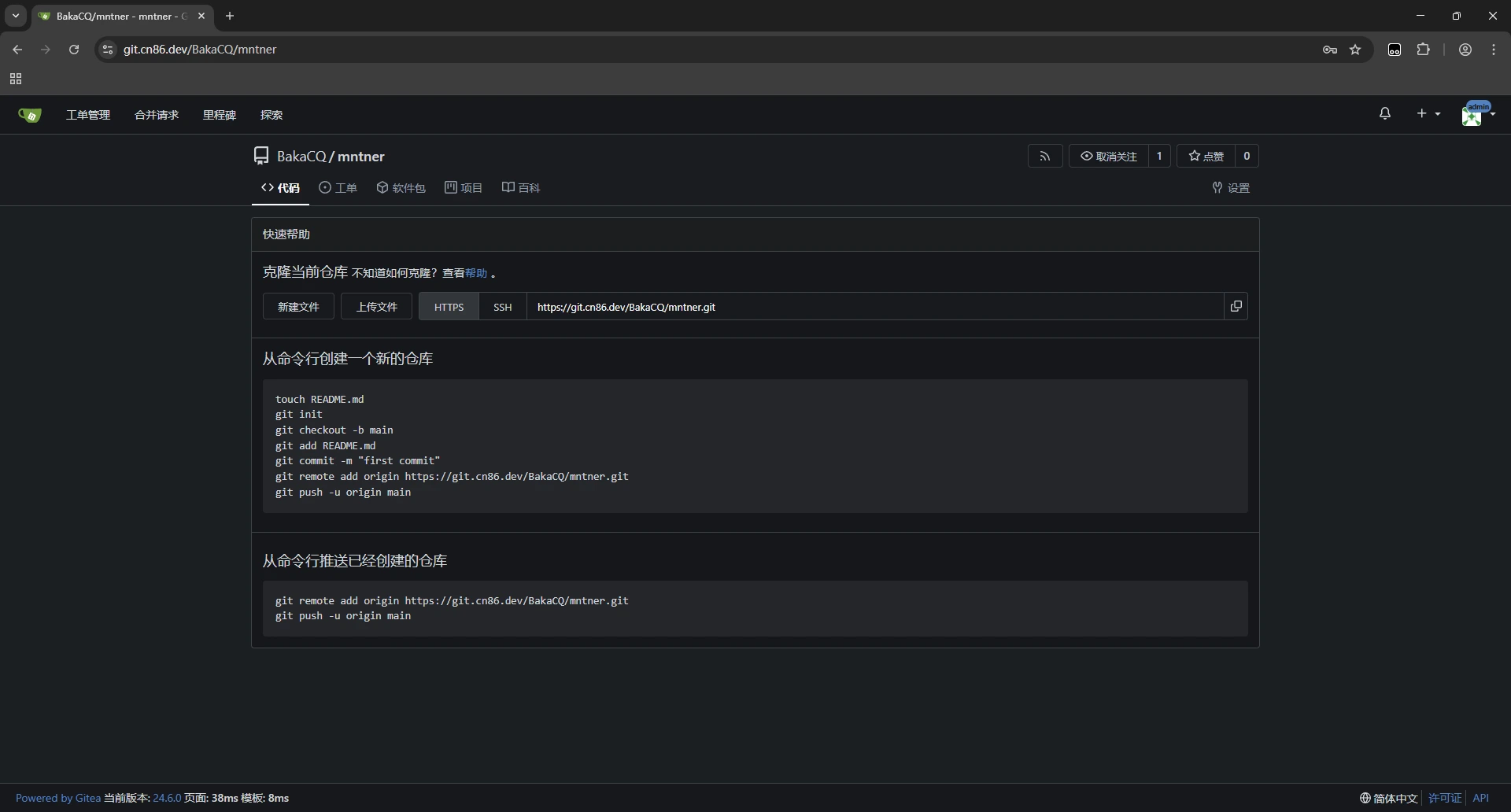The height and width of the screenshot is (812, 1511).
Task: Reload the current browser page
Action: click(74, 50)
